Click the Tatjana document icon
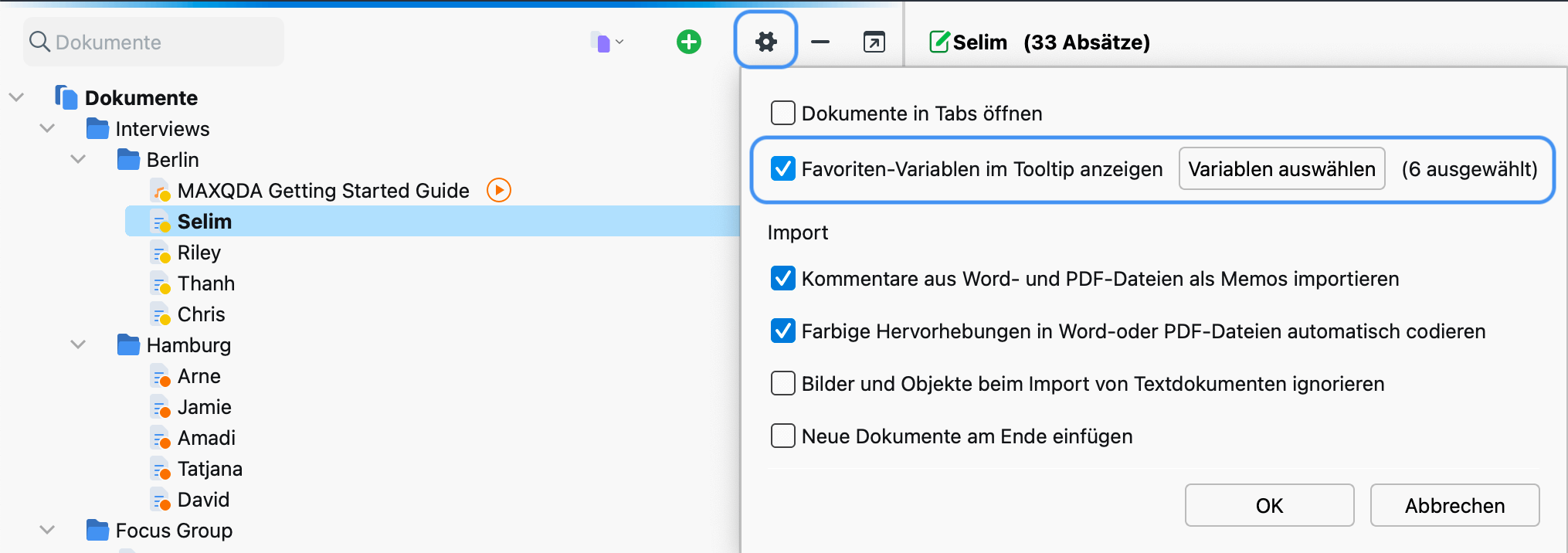This screenshot has width=1568, height=553. (x=160, y=469)
